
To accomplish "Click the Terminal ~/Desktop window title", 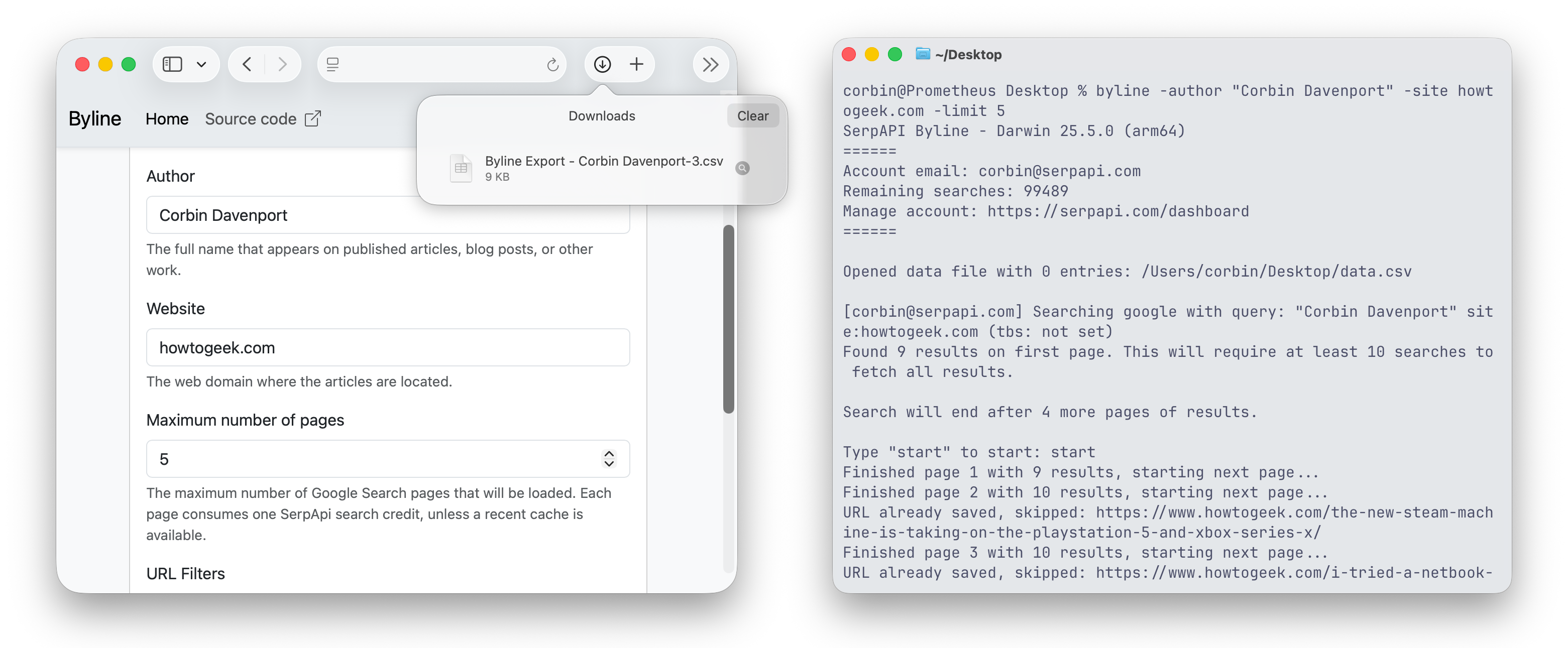I will tap(968, 55).
